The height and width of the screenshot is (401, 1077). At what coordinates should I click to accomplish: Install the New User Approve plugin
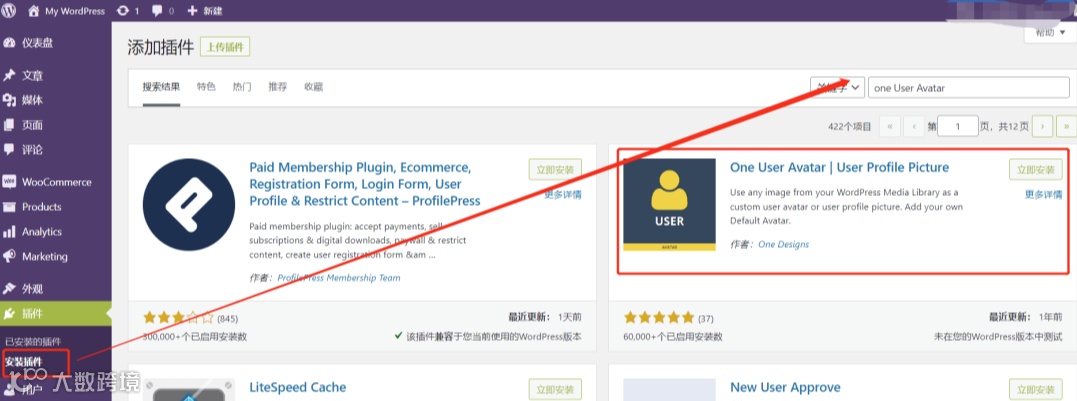pos(1035,389)
